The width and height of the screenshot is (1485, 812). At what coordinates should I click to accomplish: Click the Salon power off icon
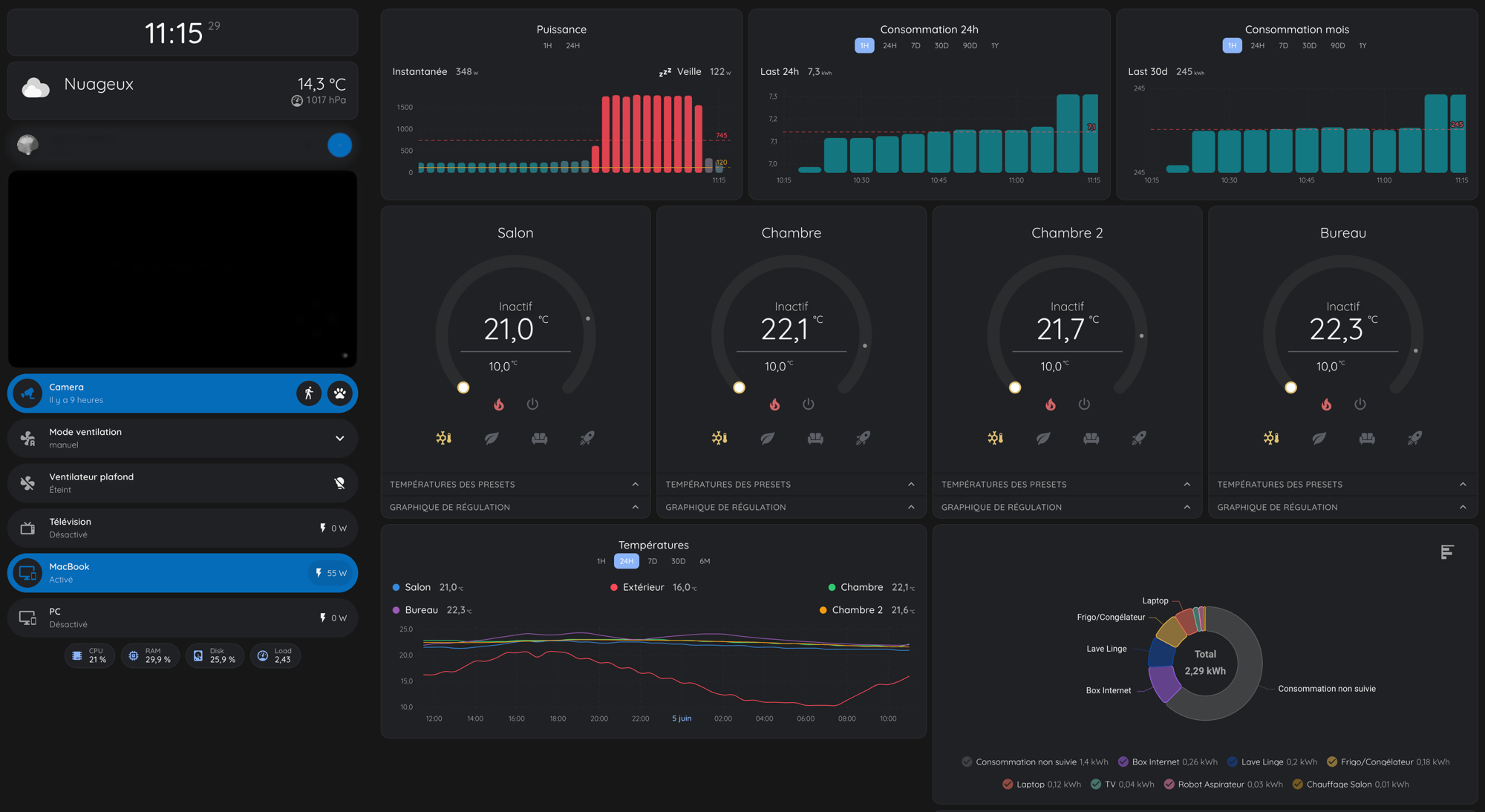coord(532,404)
